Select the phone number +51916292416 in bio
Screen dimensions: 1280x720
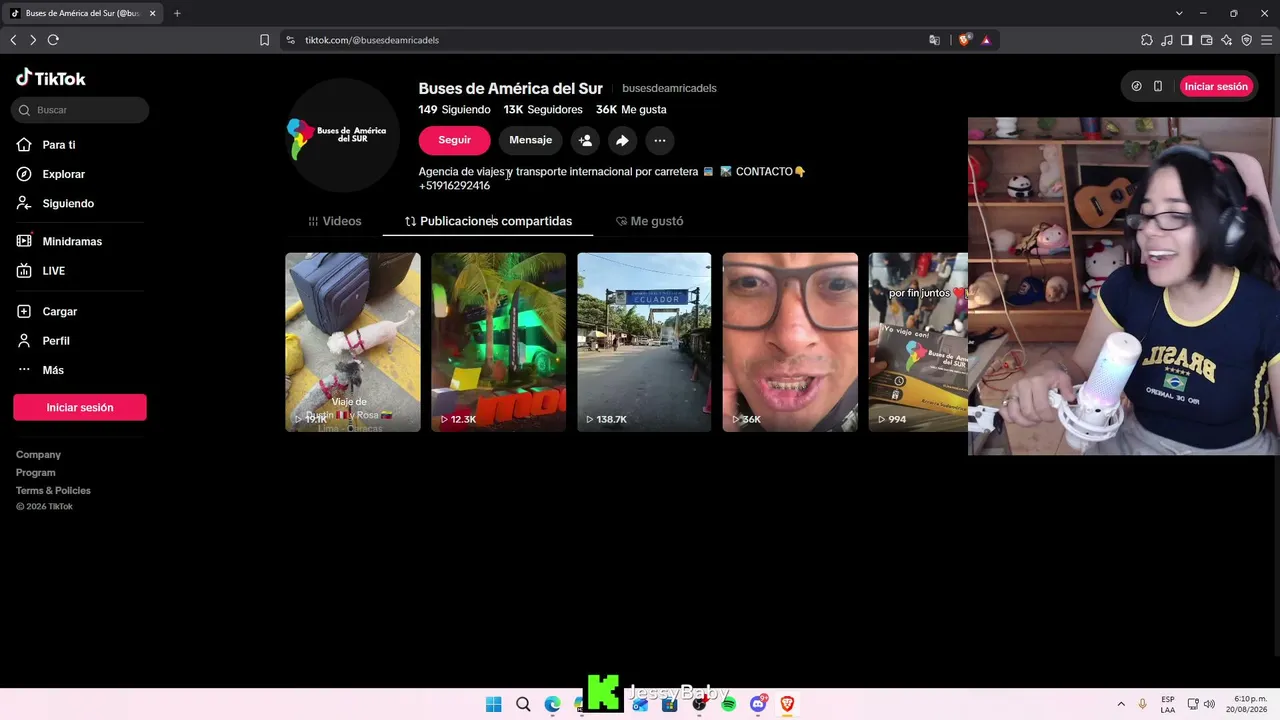(454, 186)
